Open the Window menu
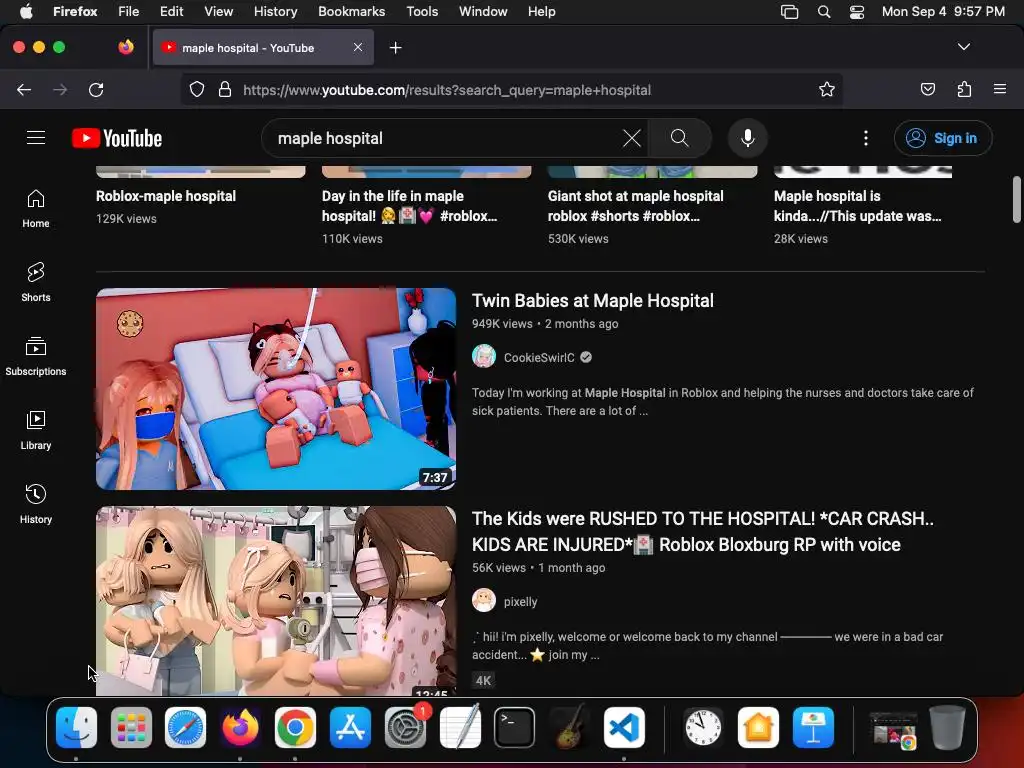This screenshot has height=768, width=1024. pyautogui.click(x=483, y=11)
